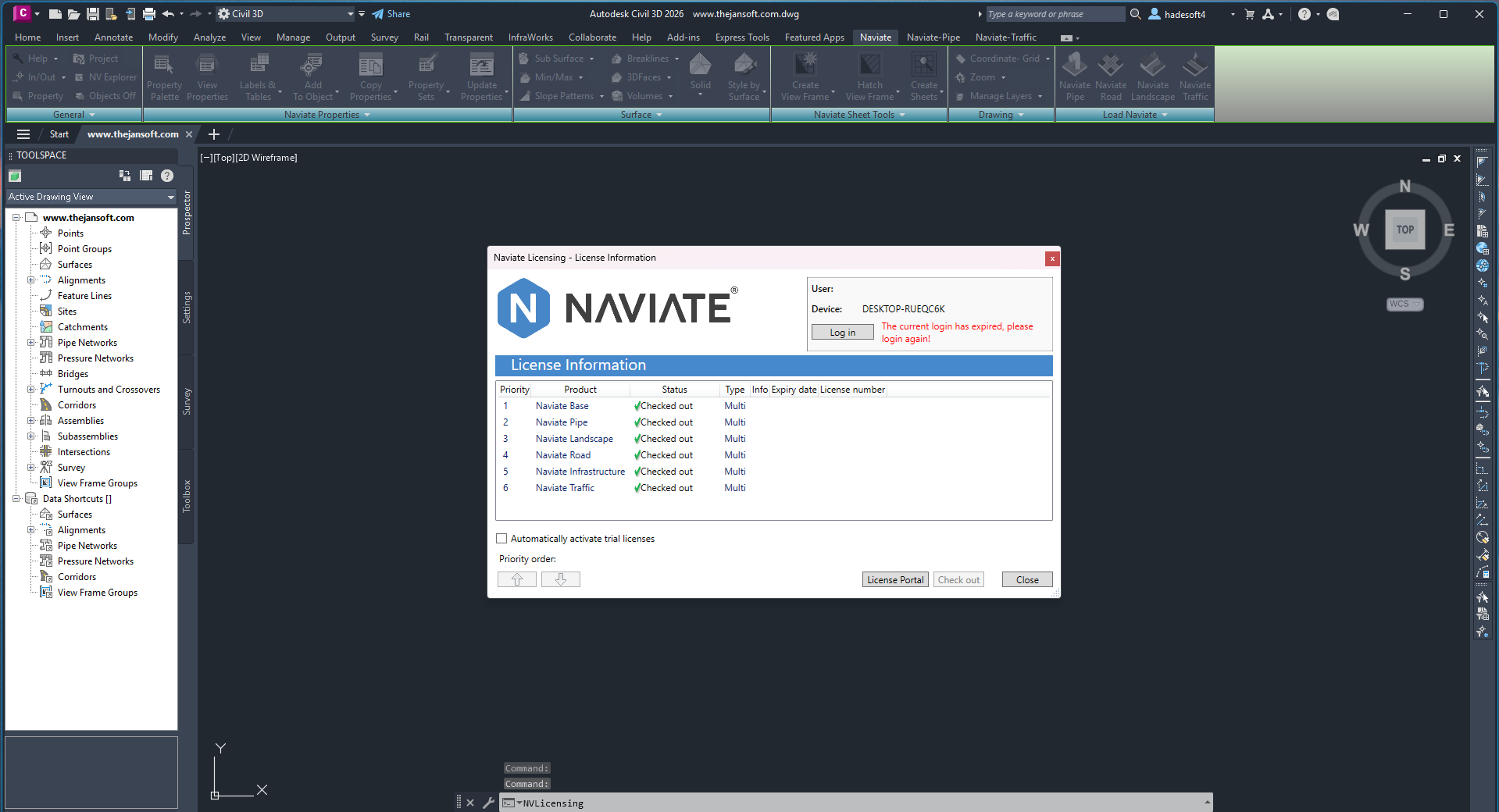
Task: Click the Plot printer icon
Action: pos(149,14)
